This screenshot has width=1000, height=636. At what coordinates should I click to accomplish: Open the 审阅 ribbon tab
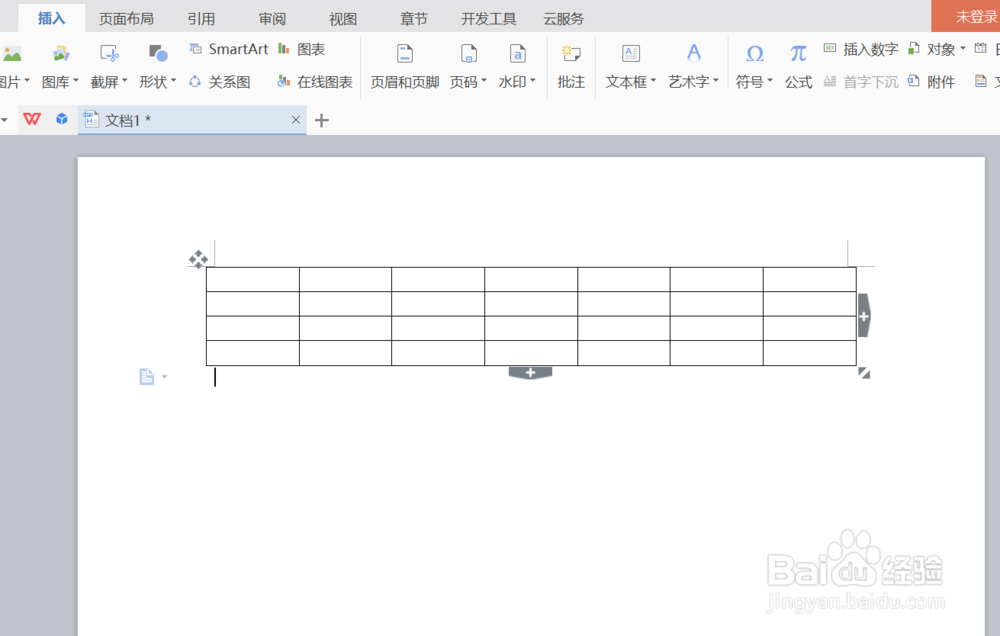(271, 17)
